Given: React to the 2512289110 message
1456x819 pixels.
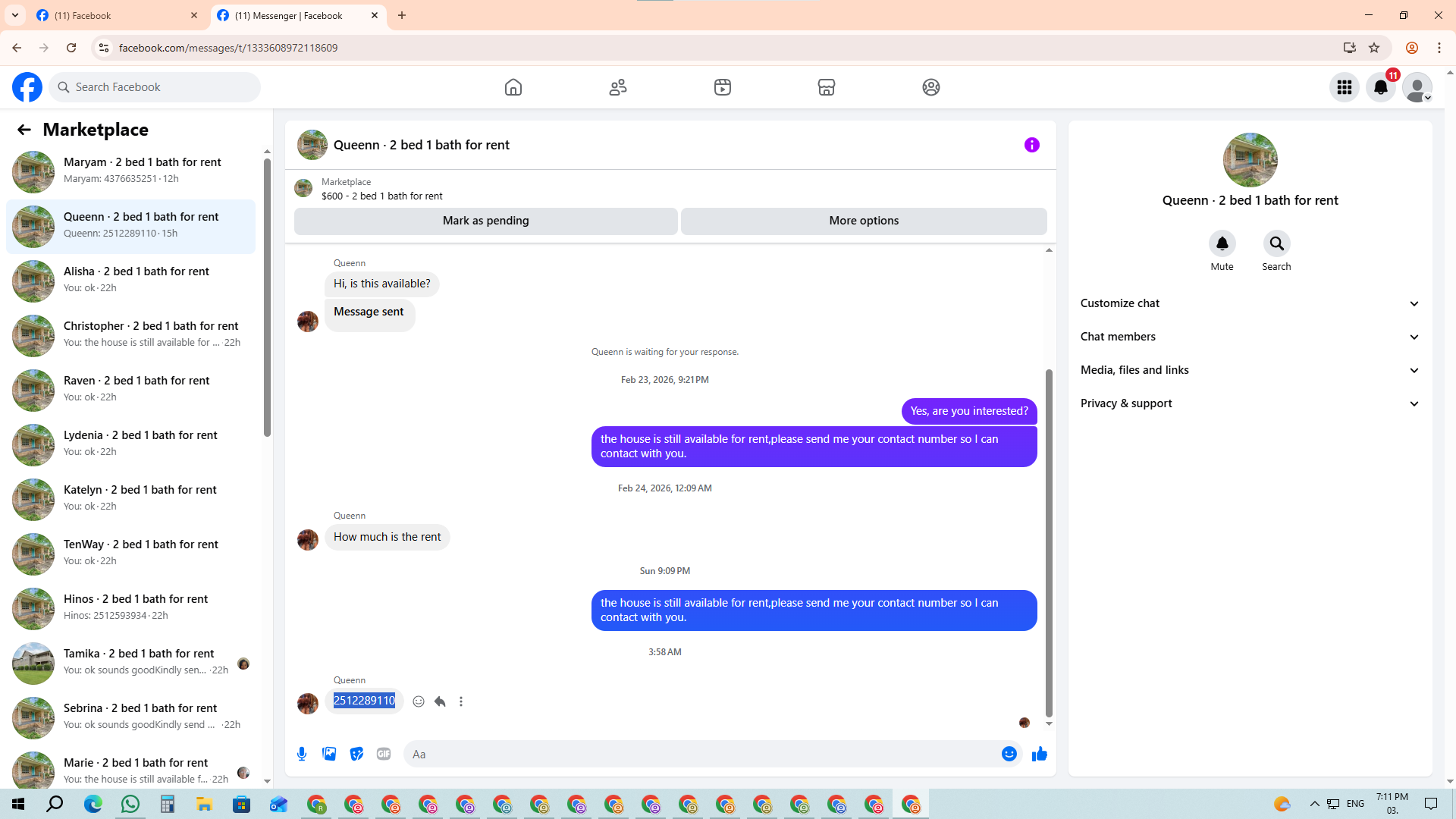Looking at the screenshot, I should (419, 701).
